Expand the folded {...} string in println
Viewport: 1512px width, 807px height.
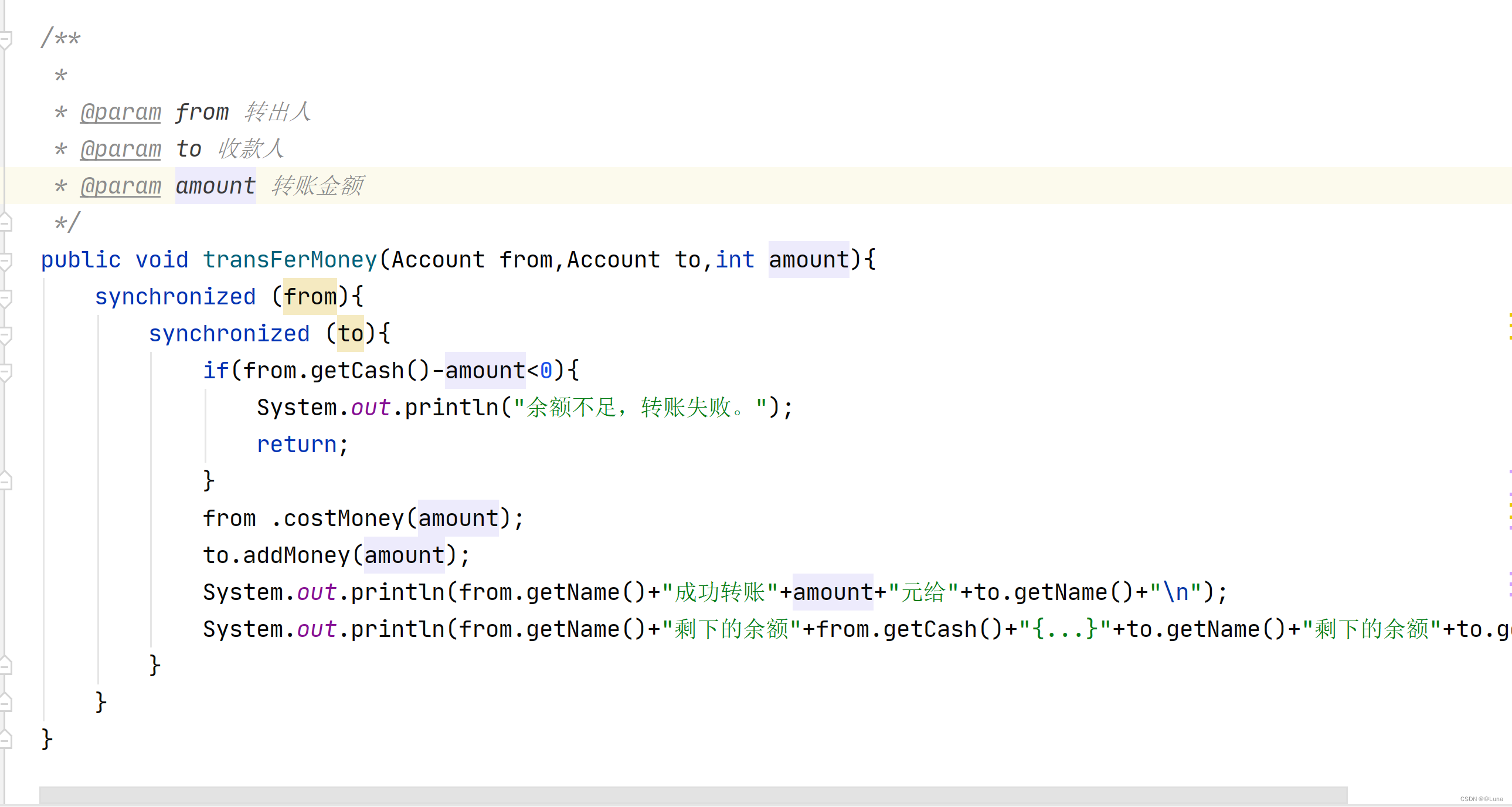1064,629
